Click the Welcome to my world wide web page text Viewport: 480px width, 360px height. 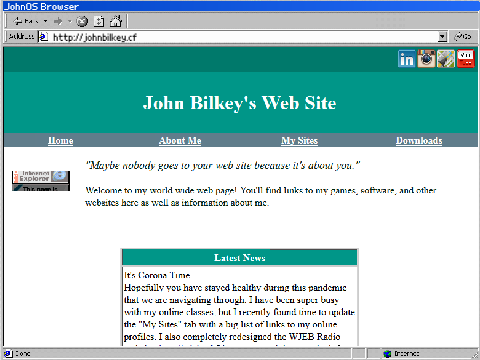261,196
